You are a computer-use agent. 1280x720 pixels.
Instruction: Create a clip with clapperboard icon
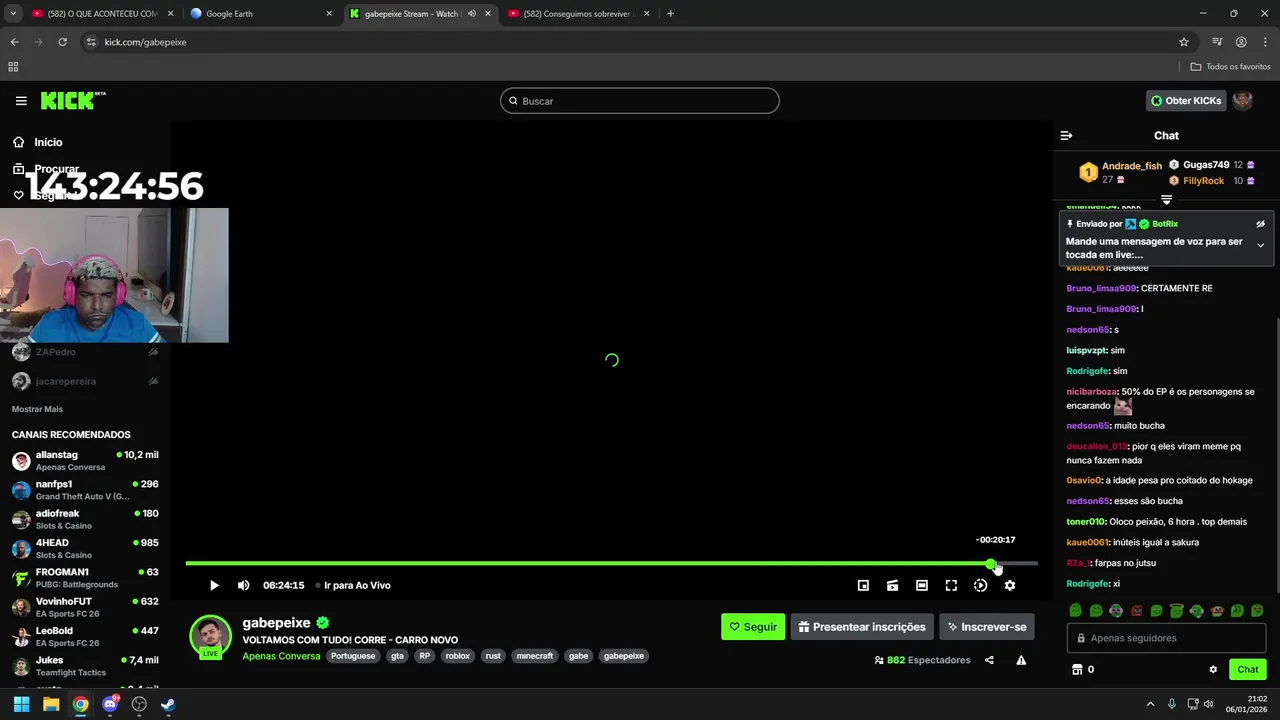[892, 585]
